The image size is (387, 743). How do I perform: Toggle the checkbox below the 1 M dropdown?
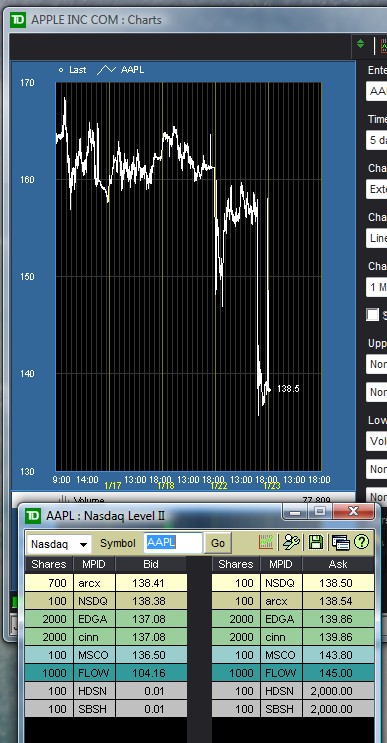click(373, 315)
